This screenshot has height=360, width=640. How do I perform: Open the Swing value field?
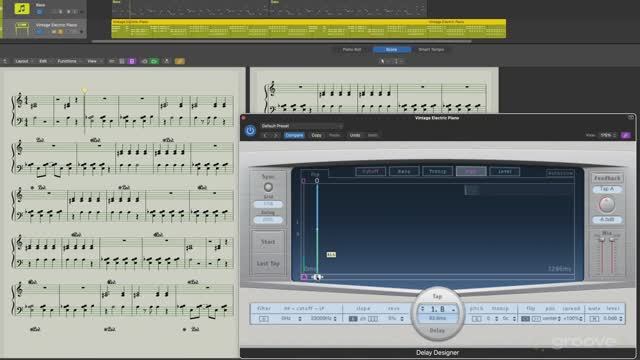click(268, 220)
